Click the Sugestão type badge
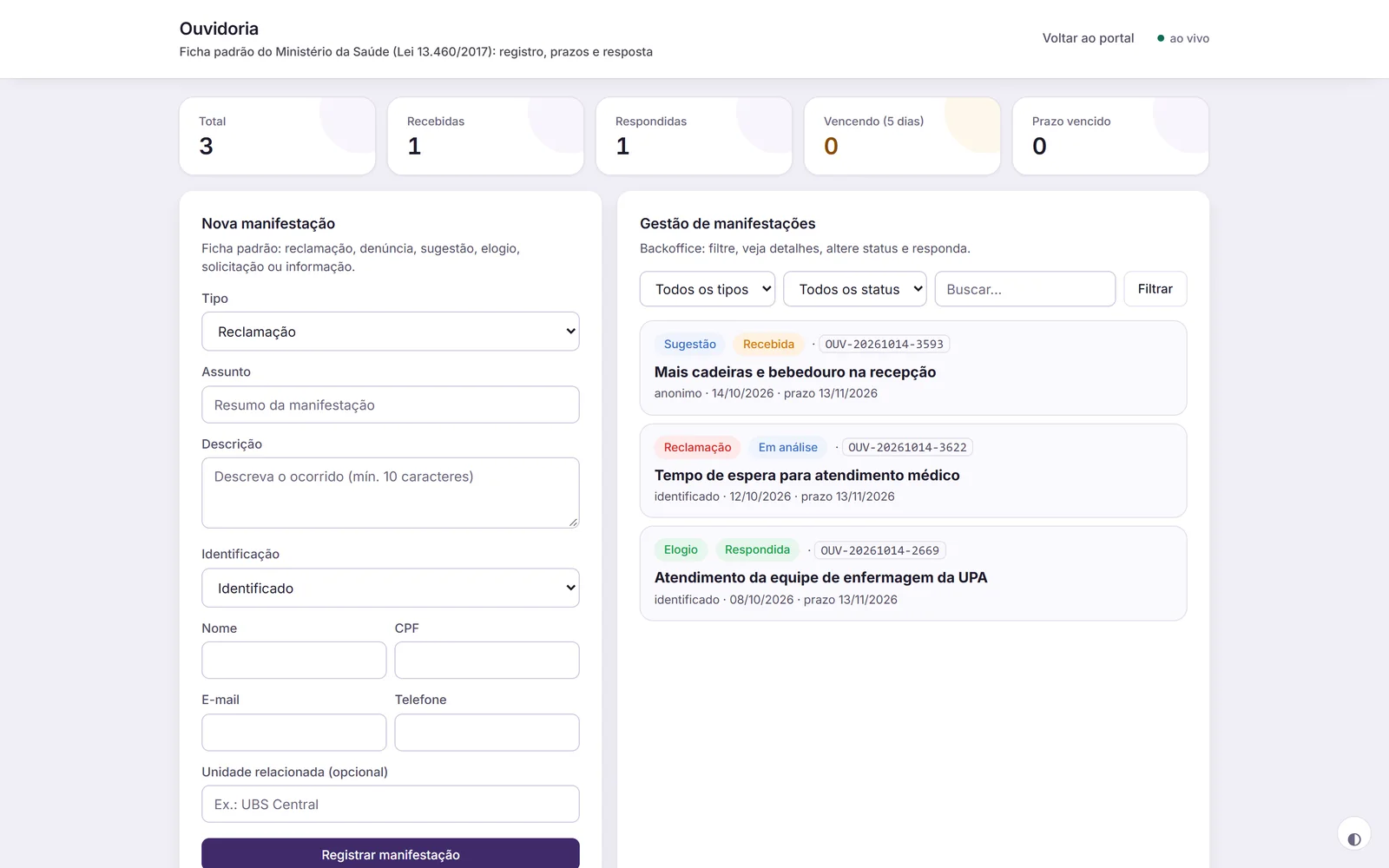Screen dimensions: 1389x868 (689, 344)
